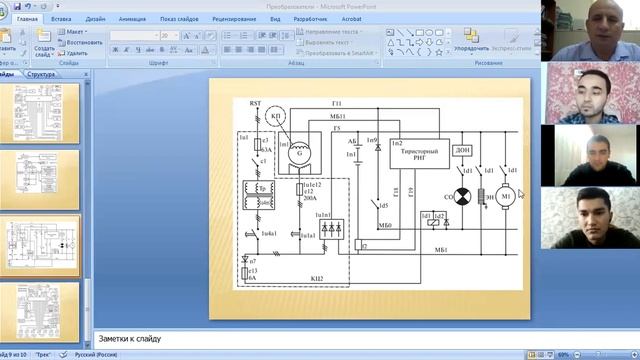The width and height of the screenshot is (640, 360).
Task: Toggle align text right
Action: [250, 49]
